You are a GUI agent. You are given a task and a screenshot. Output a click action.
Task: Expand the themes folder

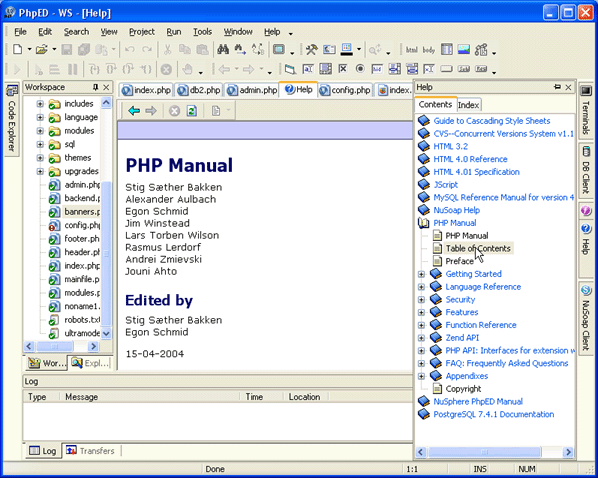point(40,158)
